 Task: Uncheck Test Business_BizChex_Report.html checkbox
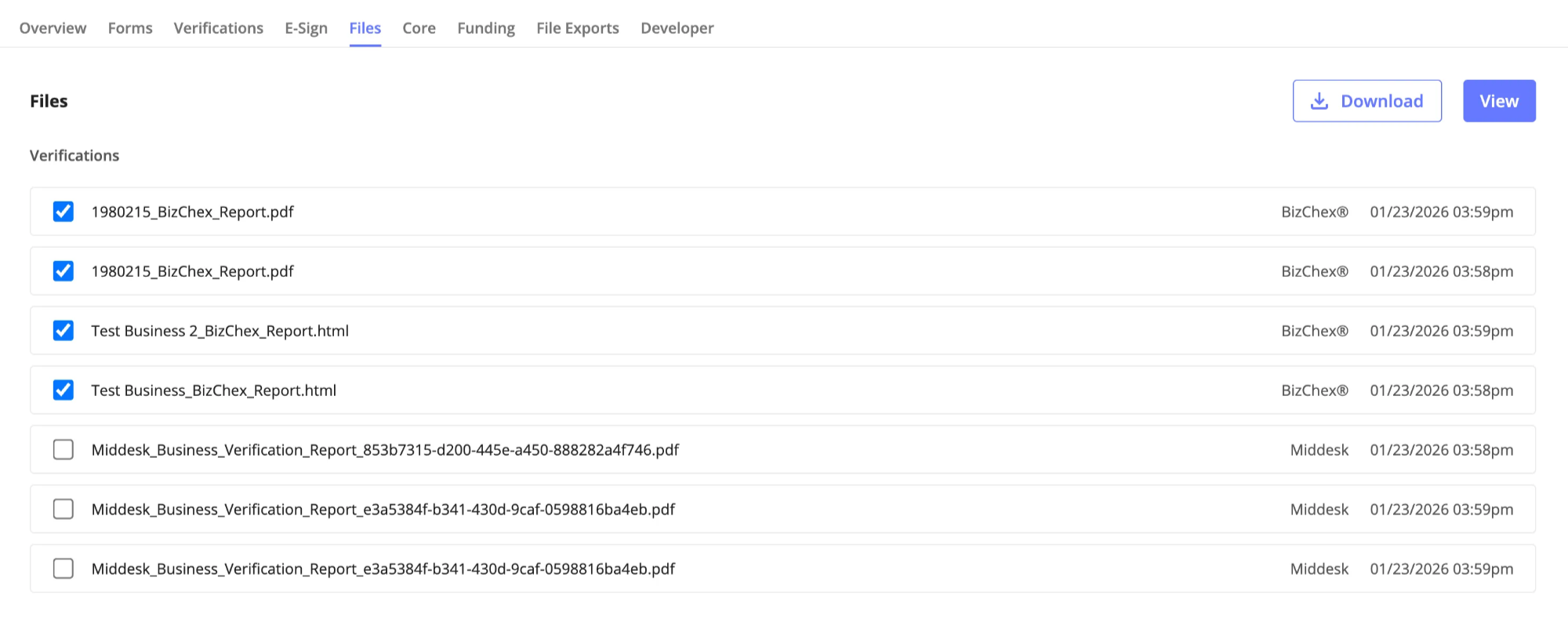click(64, 391)
